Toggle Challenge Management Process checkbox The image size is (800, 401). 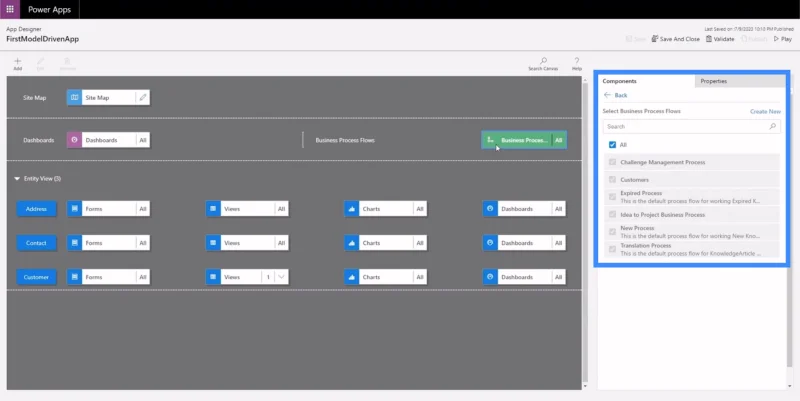[612, 162]
